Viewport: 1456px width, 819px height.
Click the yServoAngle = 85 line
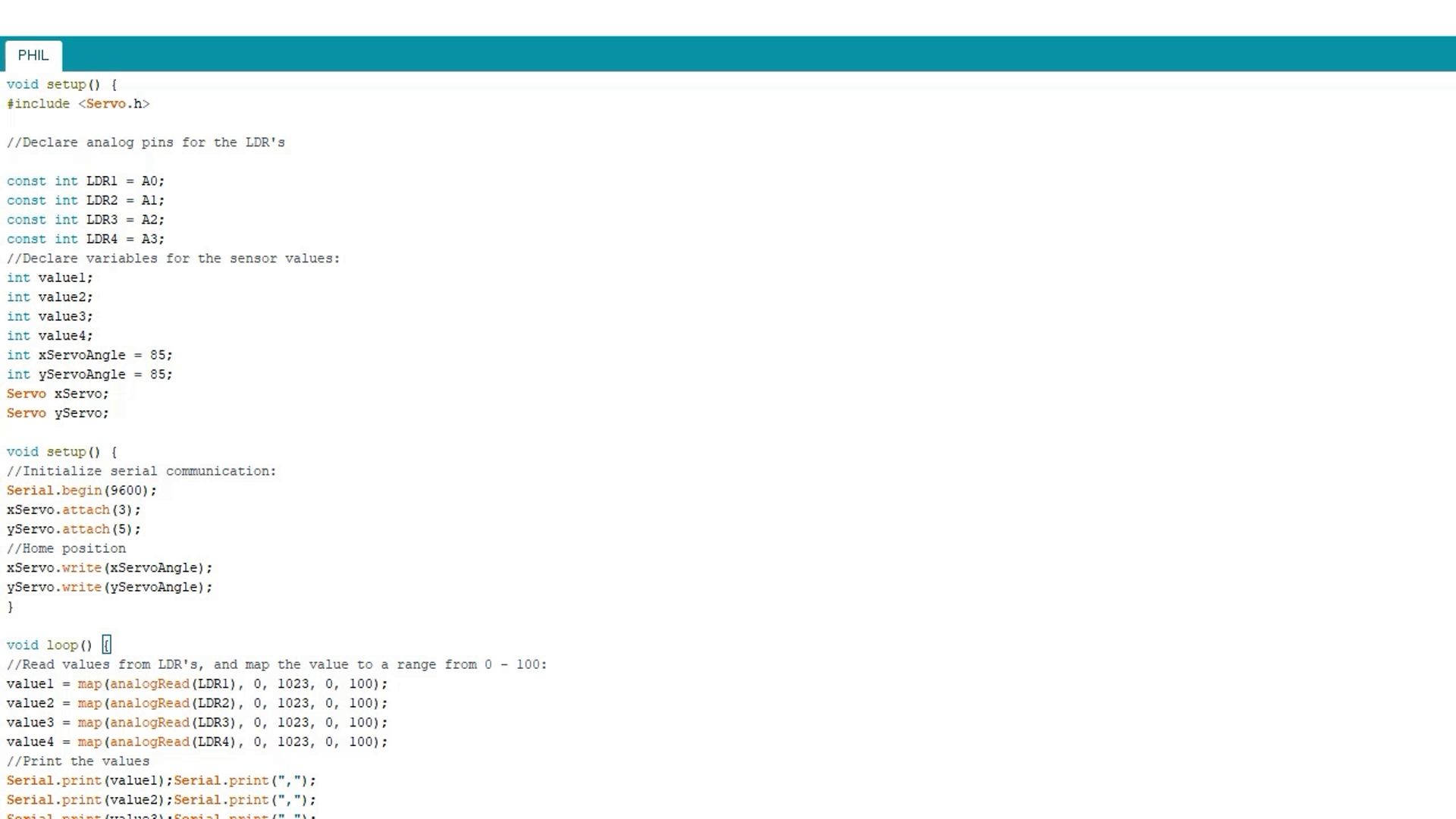click(x=89, y=375)
